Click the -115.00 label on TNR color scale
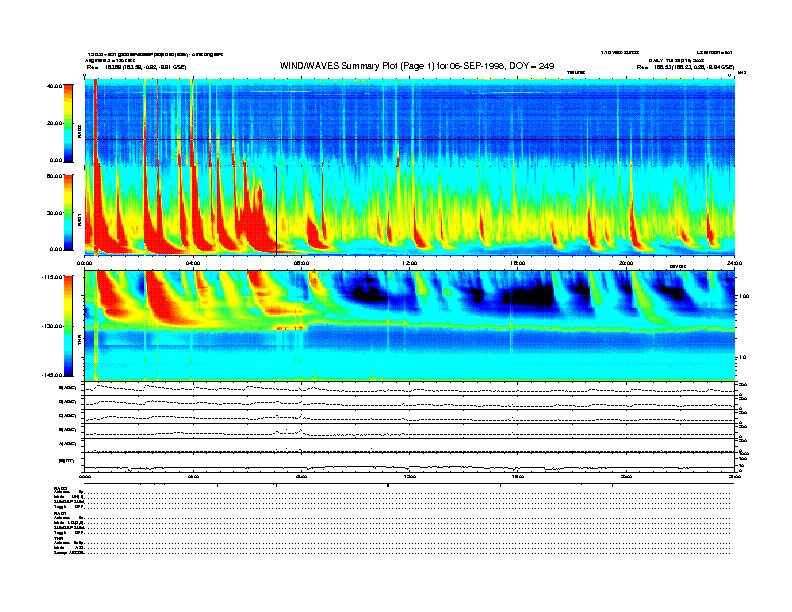Image resolution: width=792 pixels, height=612 pixels. (52, 277)
